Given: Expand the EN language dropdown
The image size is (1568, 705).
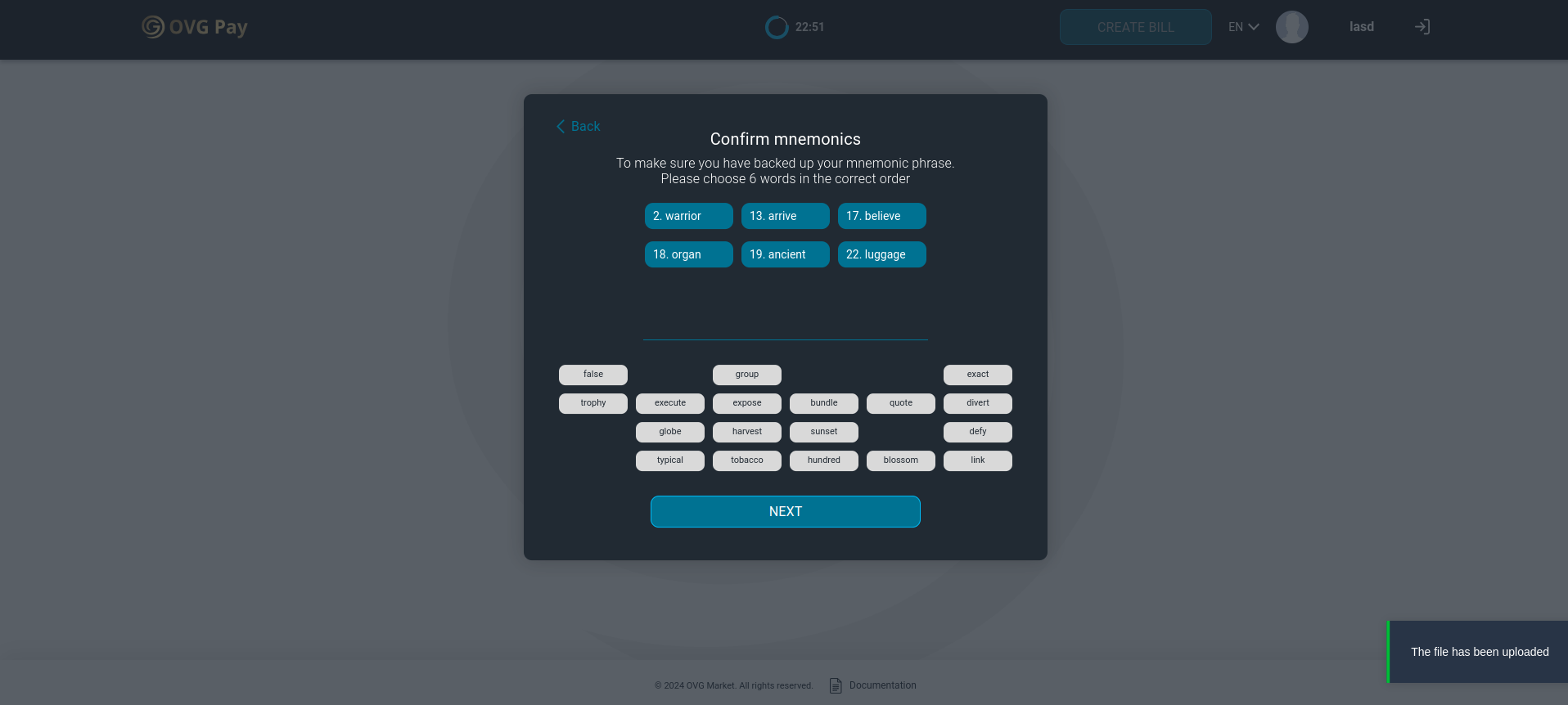Looking at the screenshot, I should pos(1243,27).
